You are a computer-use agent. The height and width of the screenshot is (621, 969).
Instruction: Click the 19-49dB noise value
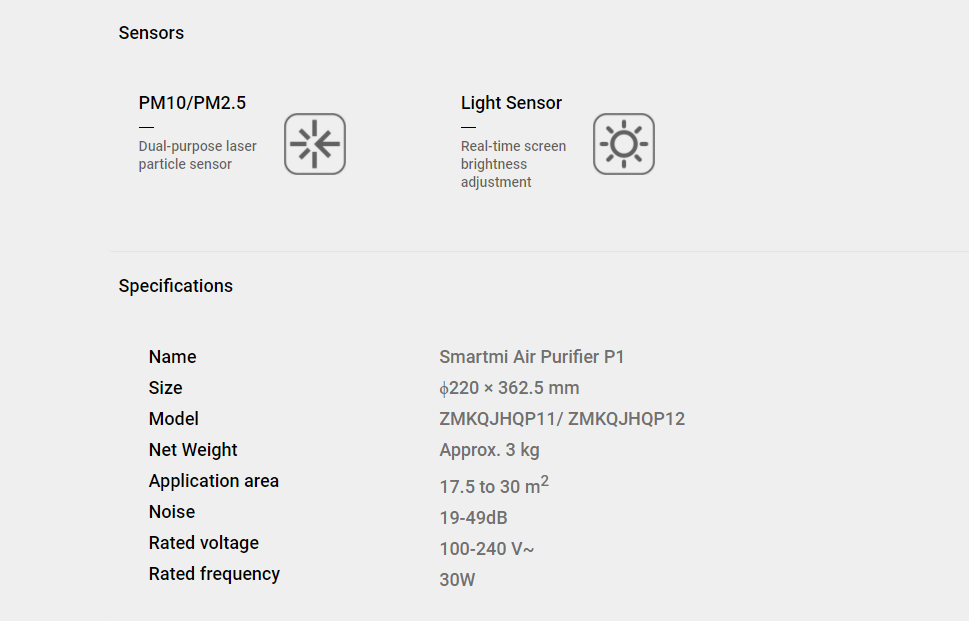[473, 518]
